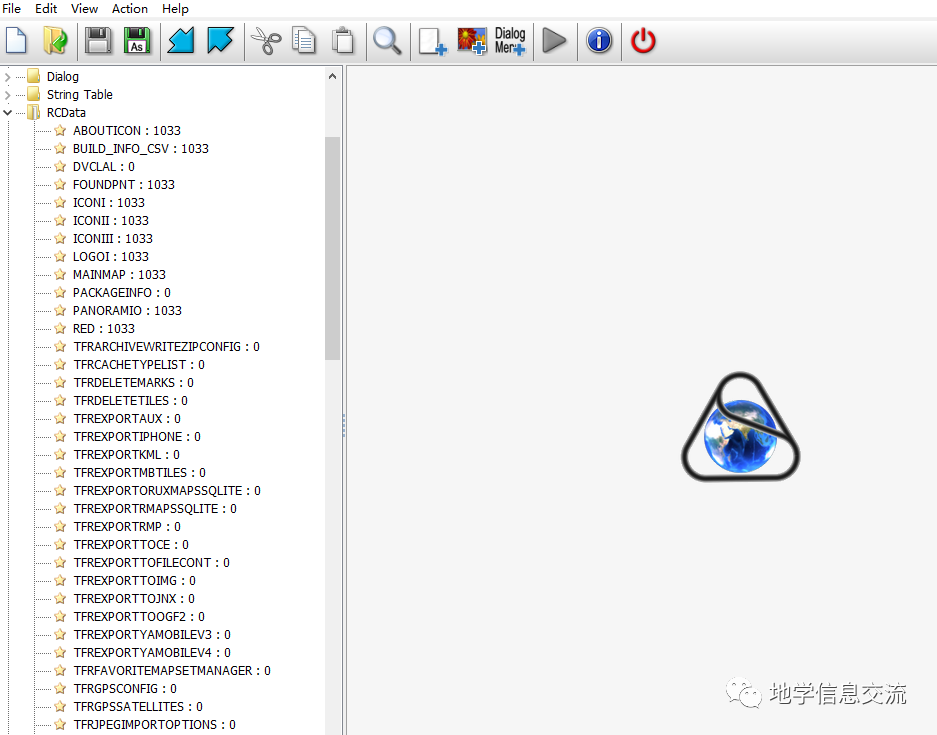Select TFREXPORTTOOGF2 : 0 entry
The height and width of the screenshot is (735, 937).
pyautogui.click(x=139, y=617)
